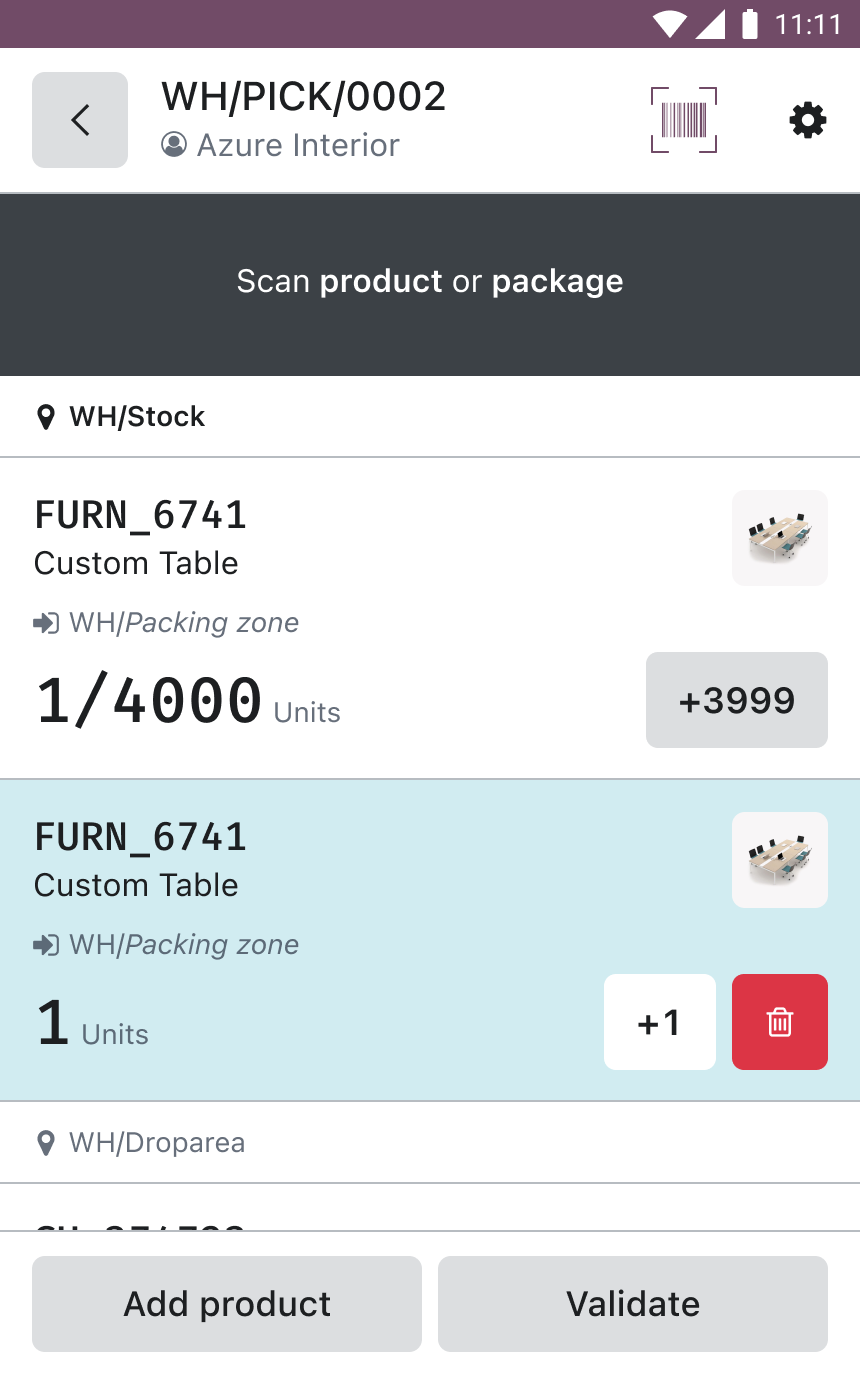Viewport: 860px width, 1376px height.
Task: Click the WH/PICK/0002 title
Action: [303, 96]
